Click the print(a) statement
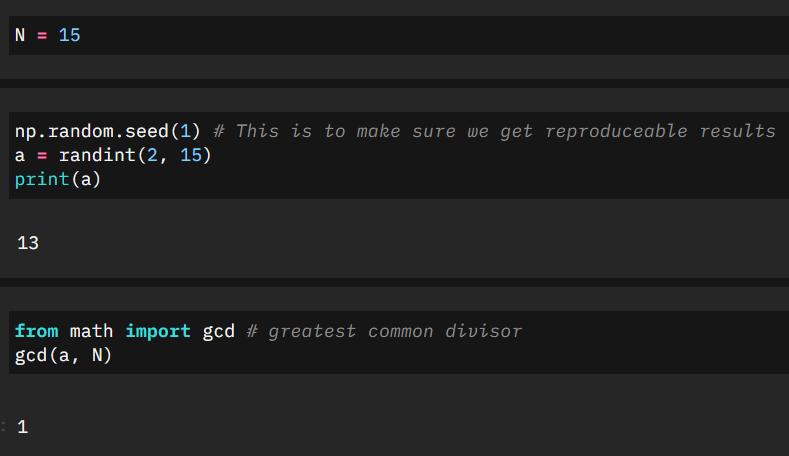 point(58,179)
